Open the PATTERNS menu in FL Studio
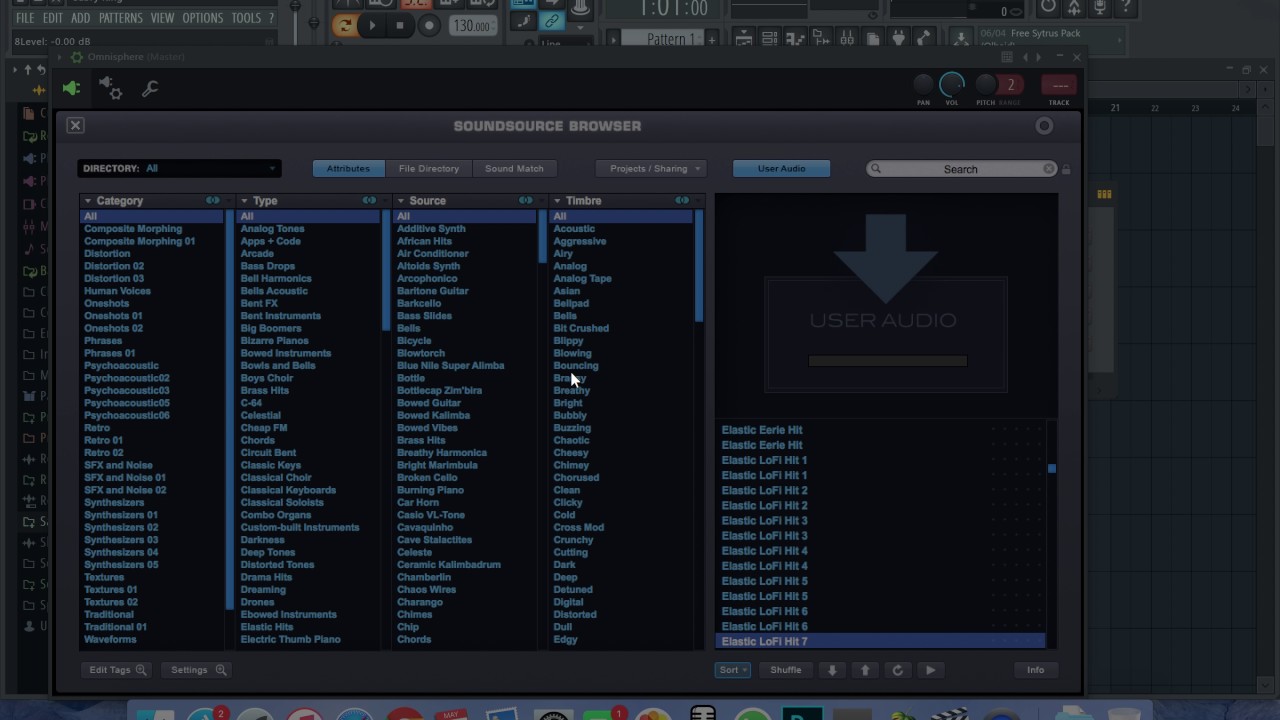 [x=120, y=18]
